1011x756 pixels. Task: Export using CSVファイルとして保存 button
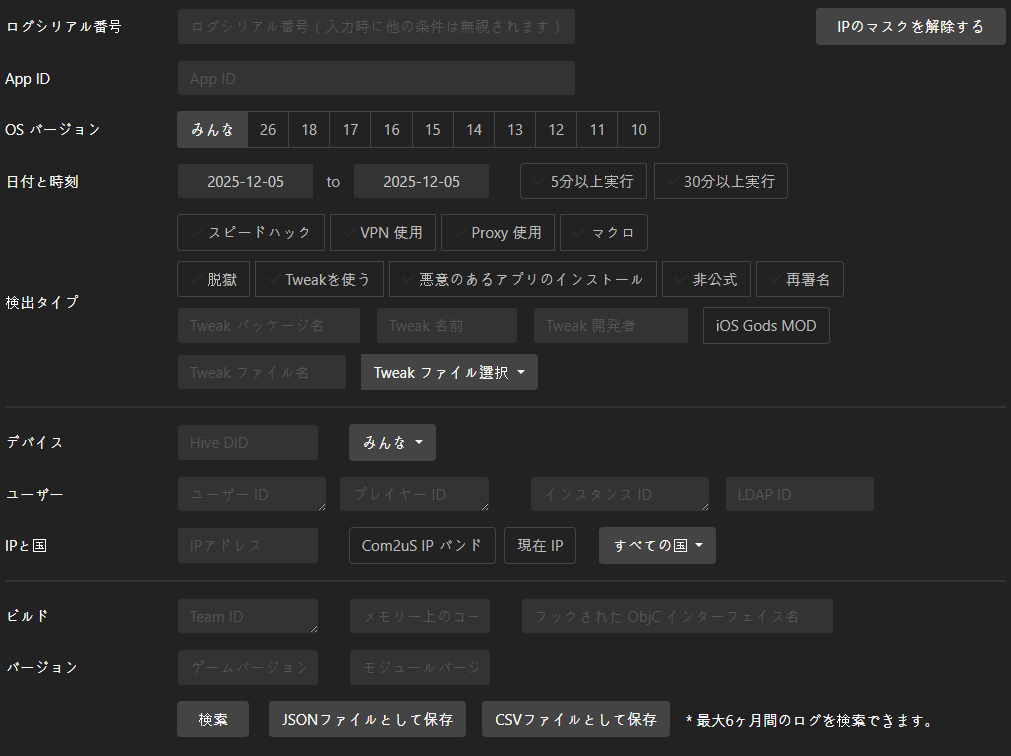(x=575, y=719)
